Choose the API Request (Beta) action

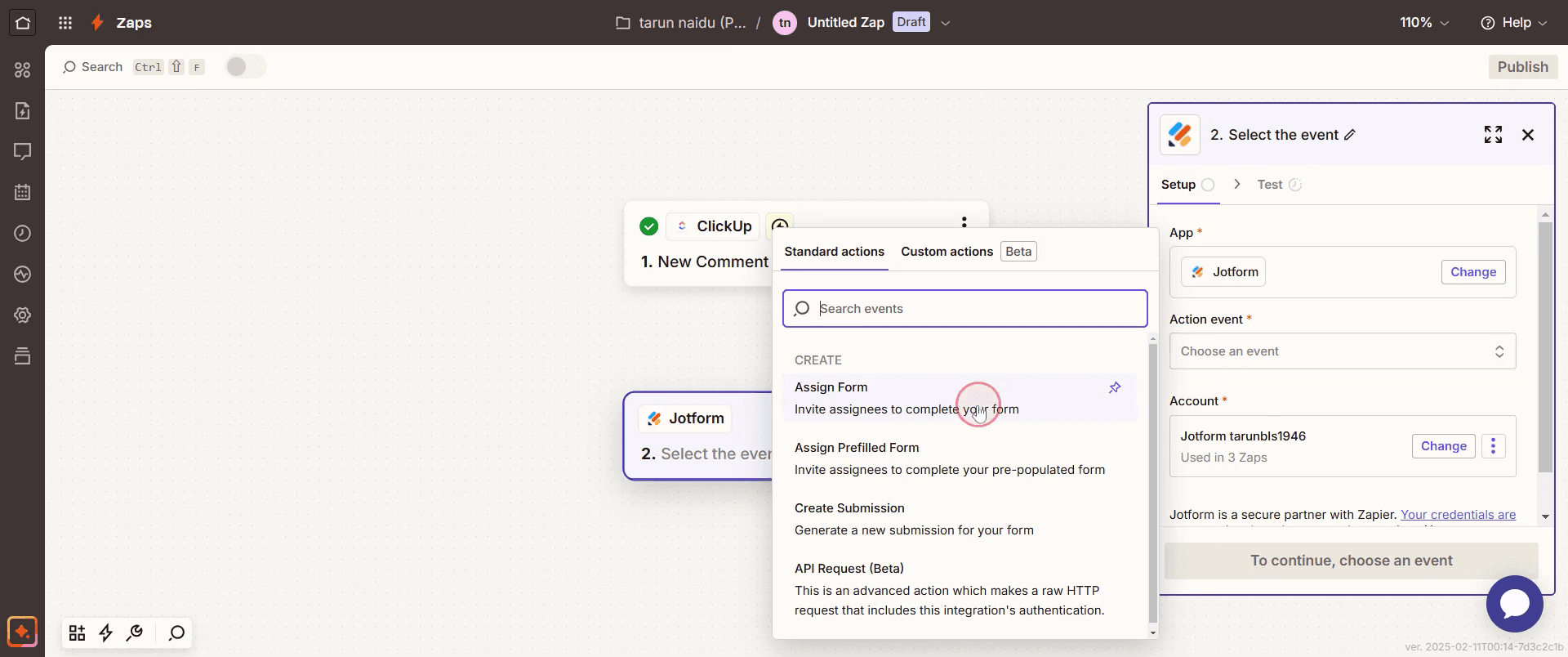point(960,589)
